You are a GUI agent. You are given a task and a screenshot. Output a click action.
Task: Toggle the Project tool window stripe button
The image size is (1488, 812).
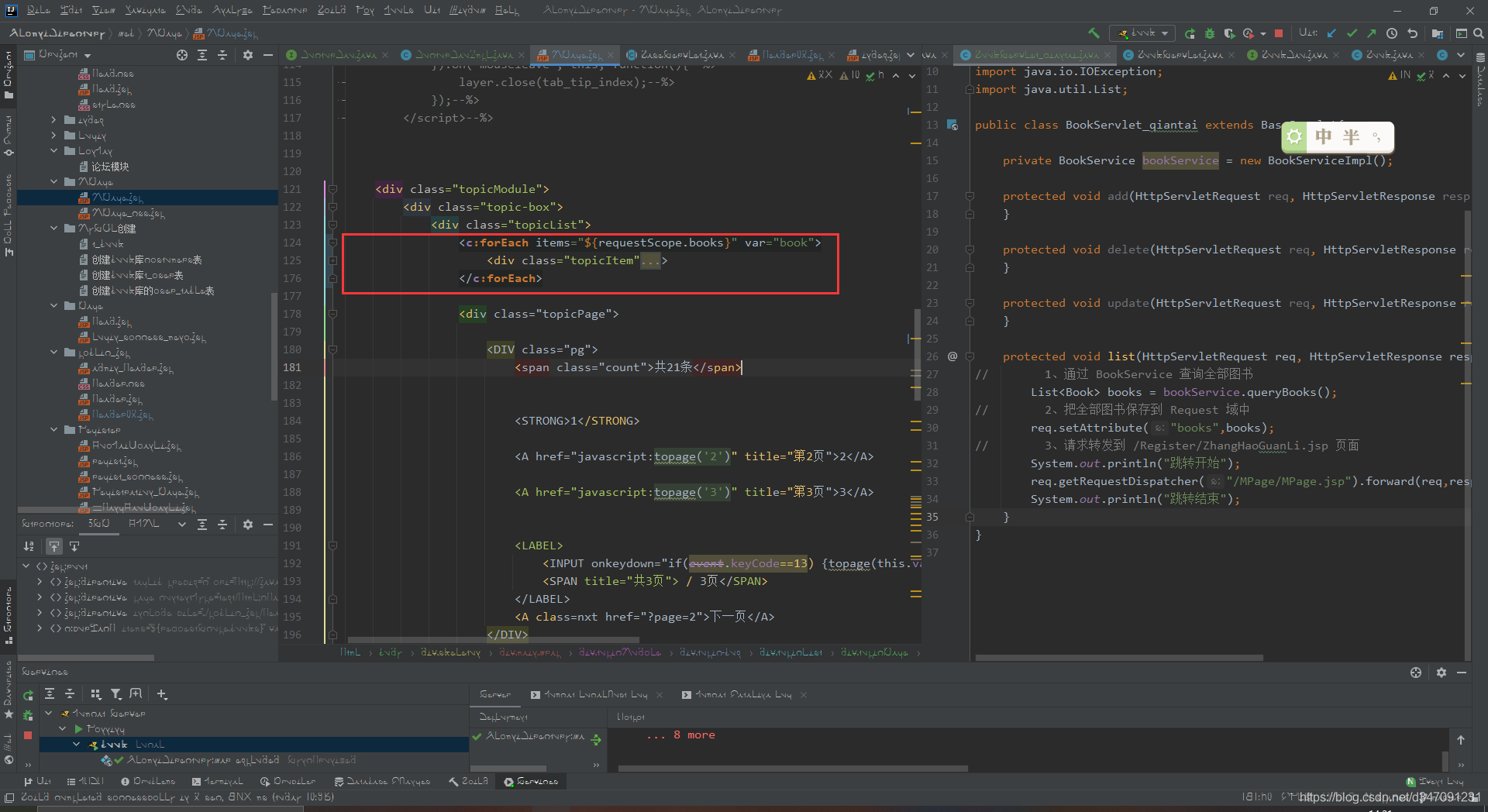pos(9,74)
